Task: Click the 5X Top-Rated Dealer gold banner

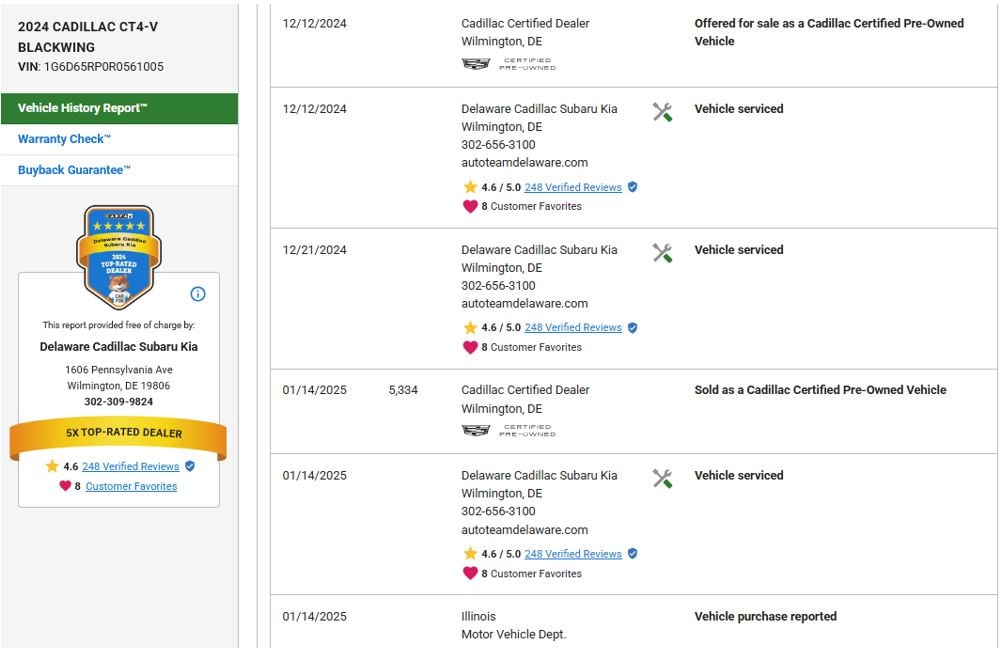Action: point(119,433)
